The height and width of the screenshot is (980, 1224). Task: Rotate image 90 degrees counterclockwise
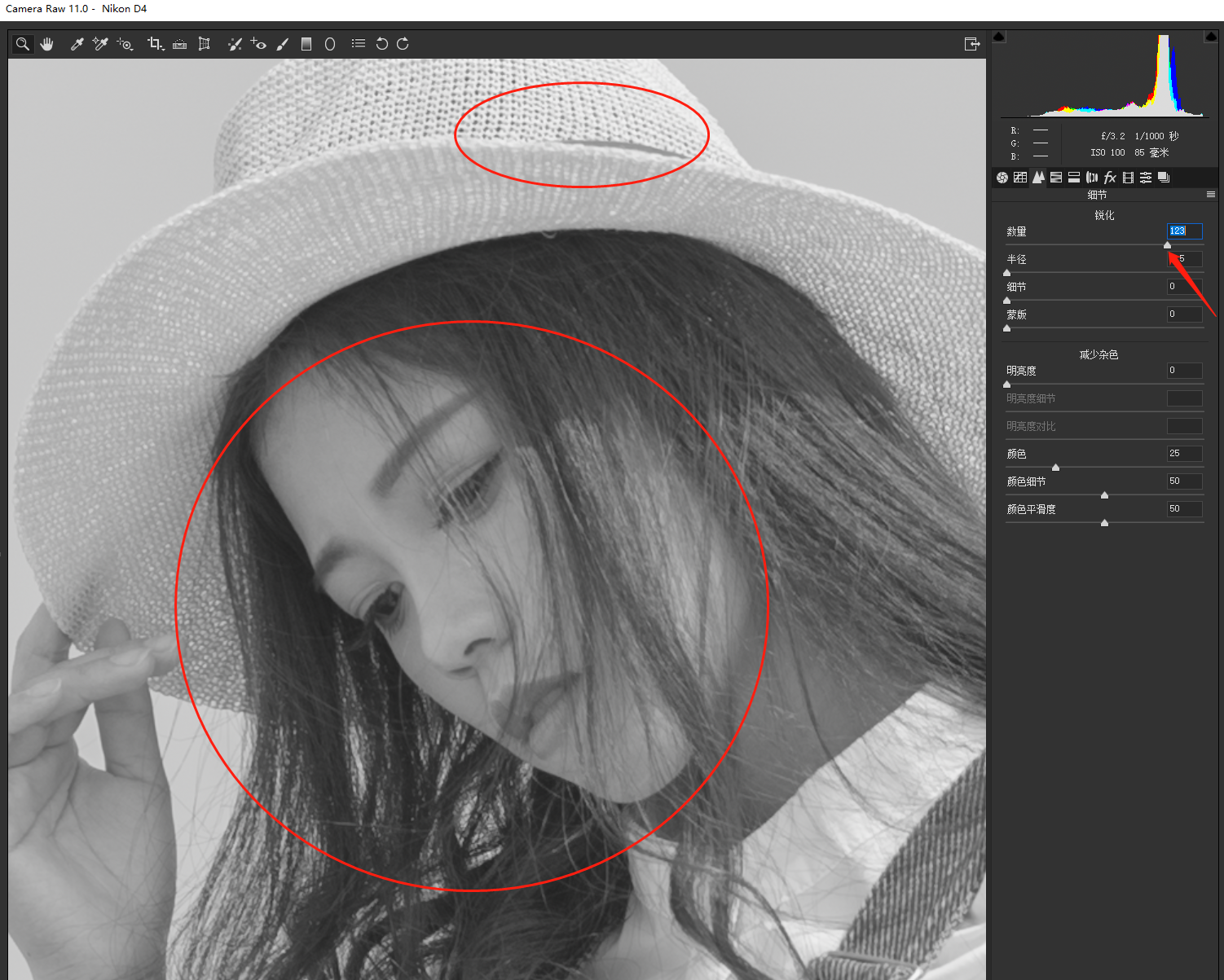point(381,44)
